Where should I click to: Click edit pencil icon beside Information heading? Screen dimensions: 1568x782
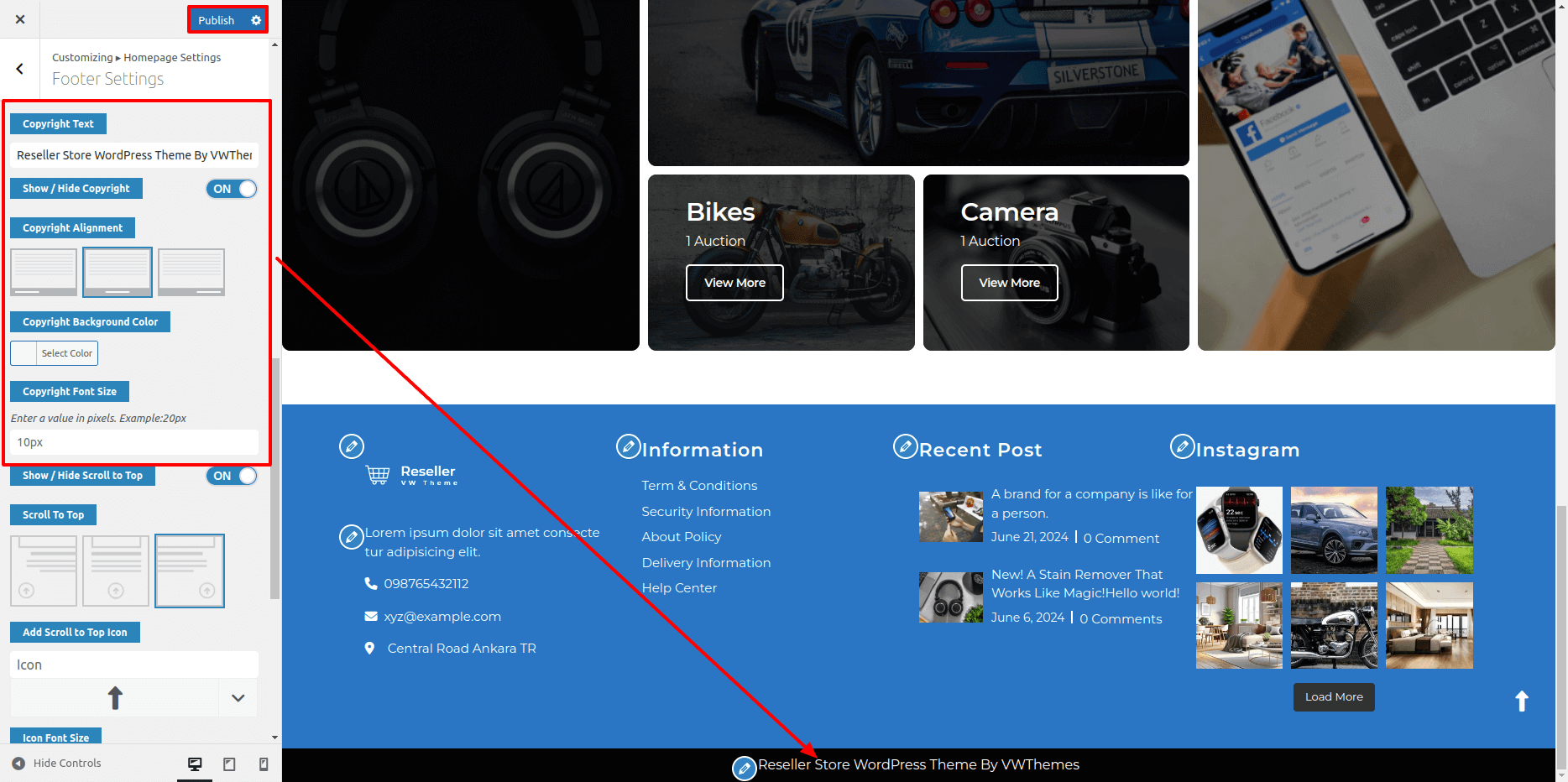[628, 446]
